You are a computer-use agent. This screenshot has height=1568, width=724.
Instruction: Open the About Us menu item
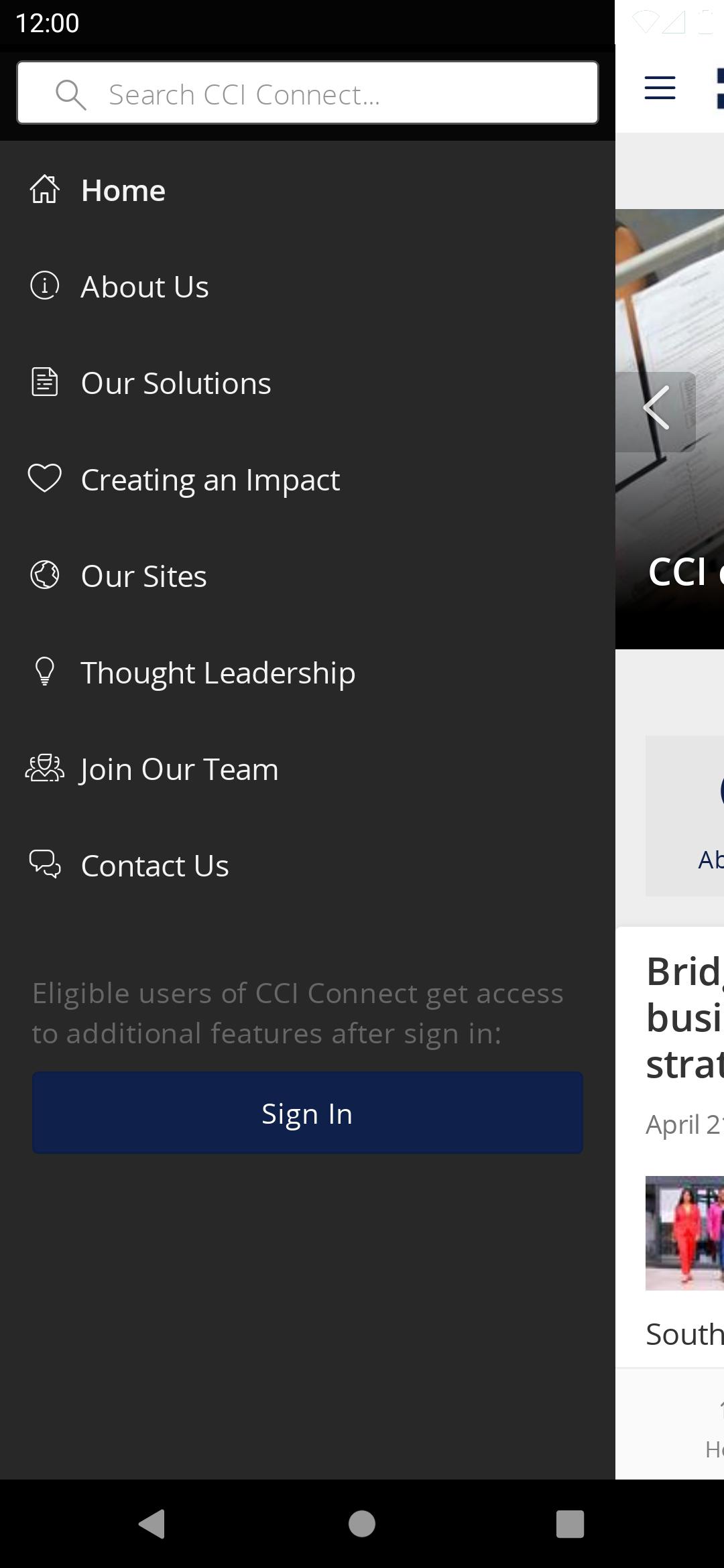(145, 287)
